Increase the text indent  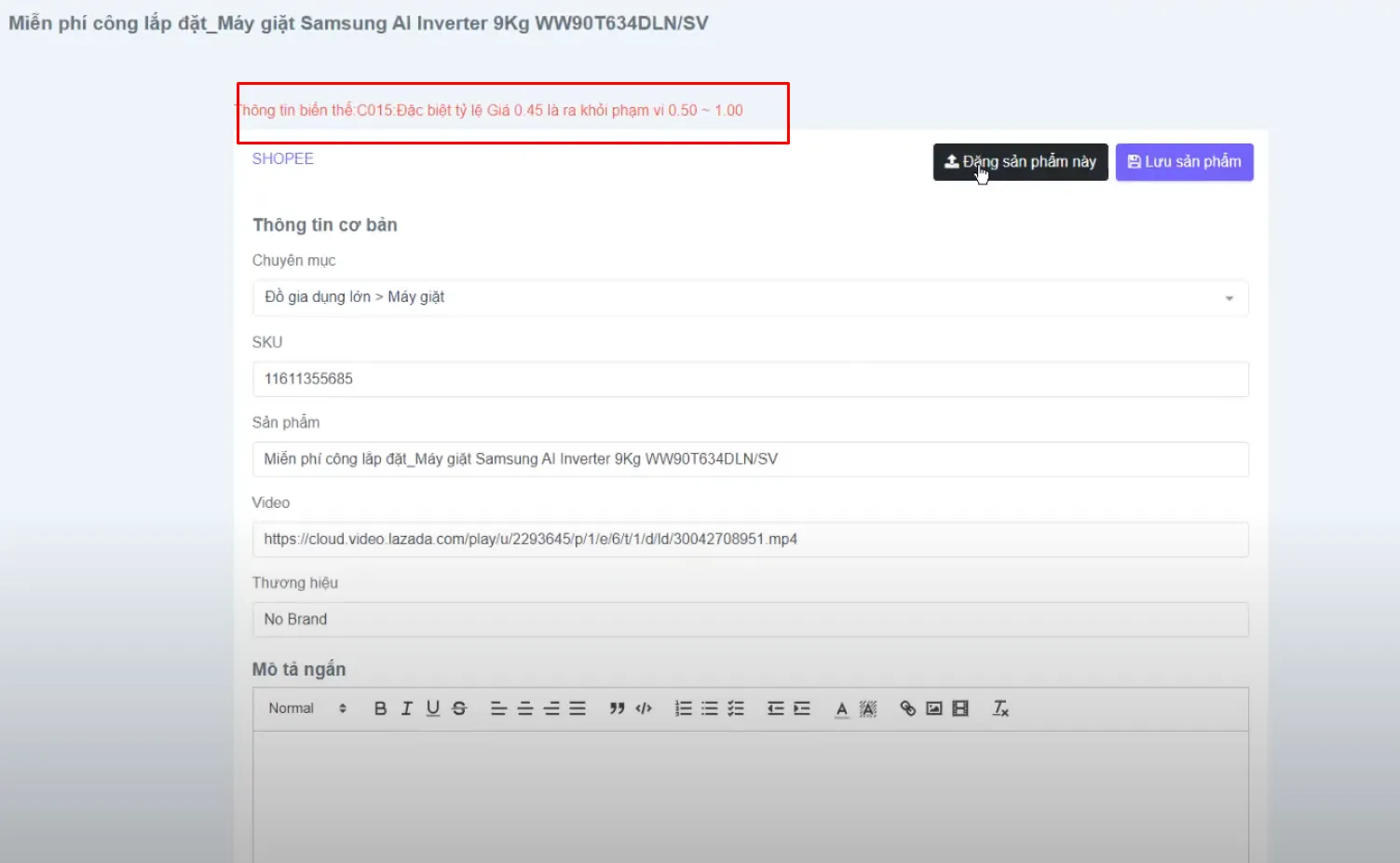802,709
